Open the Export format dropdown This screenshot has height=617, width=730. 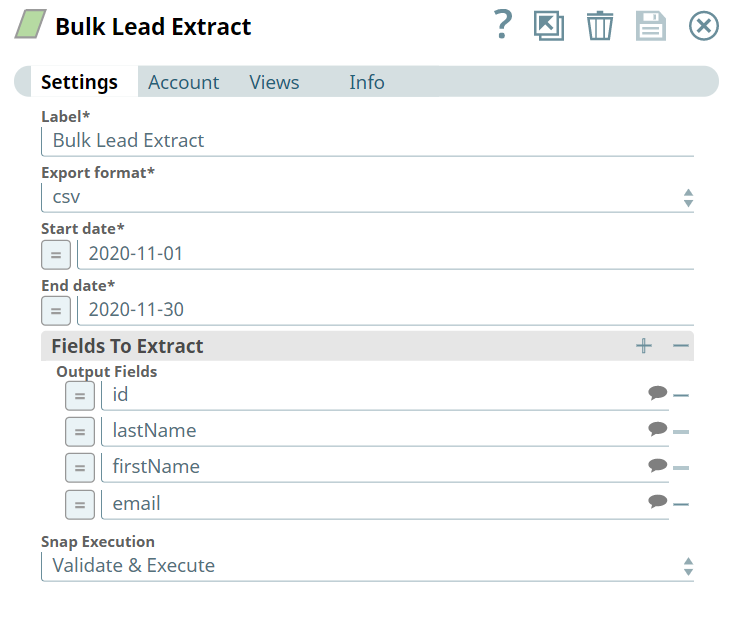point(367,197)
